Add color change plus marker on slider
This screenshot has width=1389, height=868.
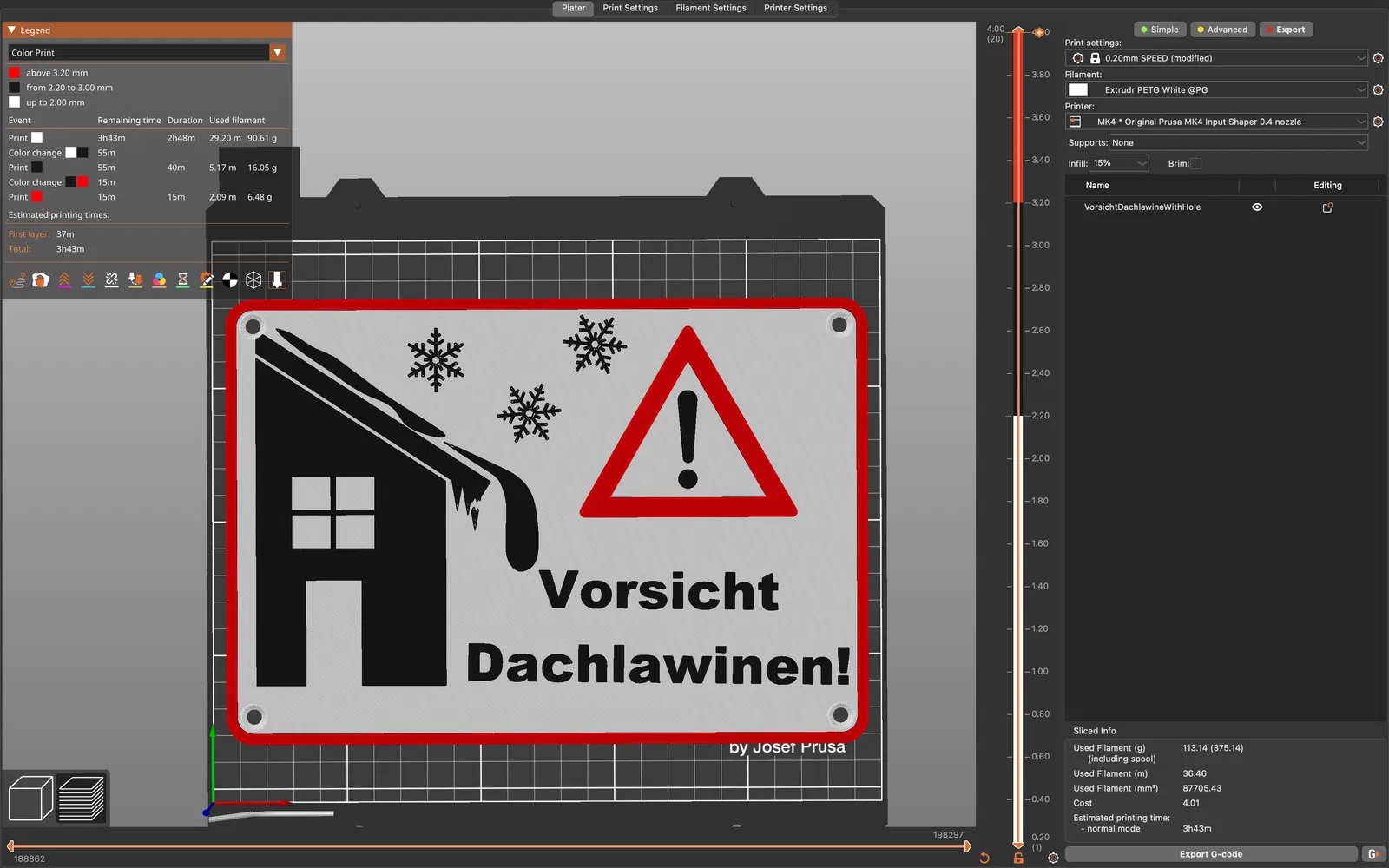coord(1038,32)
